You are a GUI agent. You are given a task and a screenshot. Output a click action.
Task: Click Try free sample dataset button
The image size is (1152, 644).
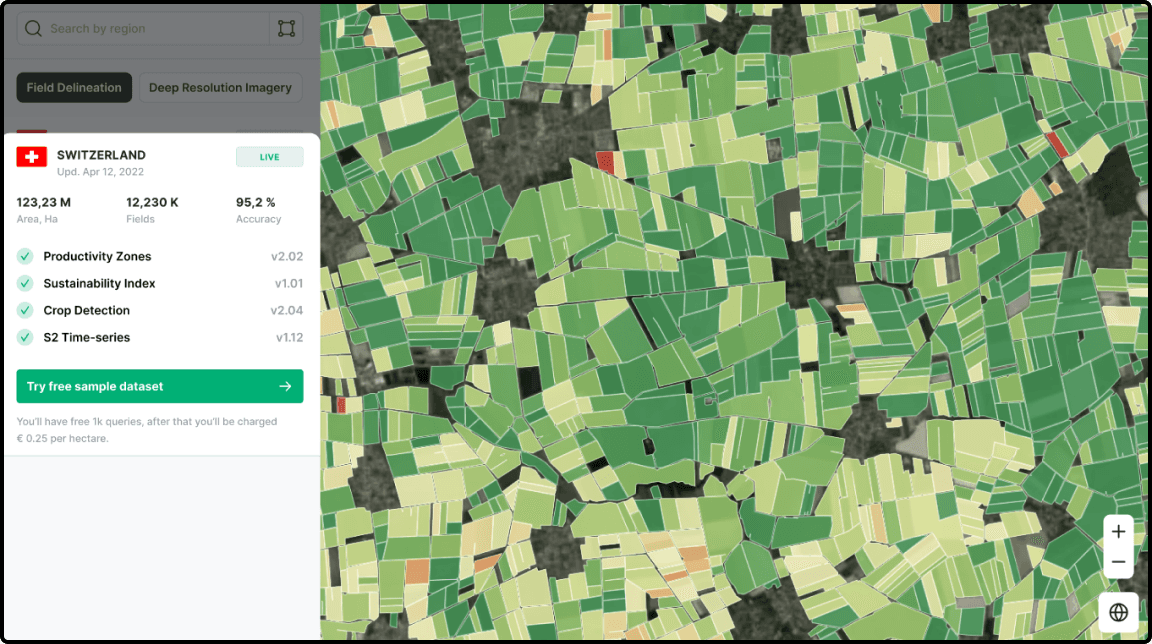(x=159, y=386)
